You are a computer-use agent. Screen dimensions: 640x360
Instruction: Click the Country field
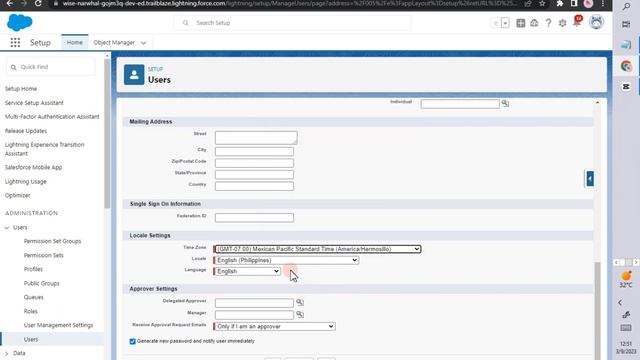pos(254,186)
